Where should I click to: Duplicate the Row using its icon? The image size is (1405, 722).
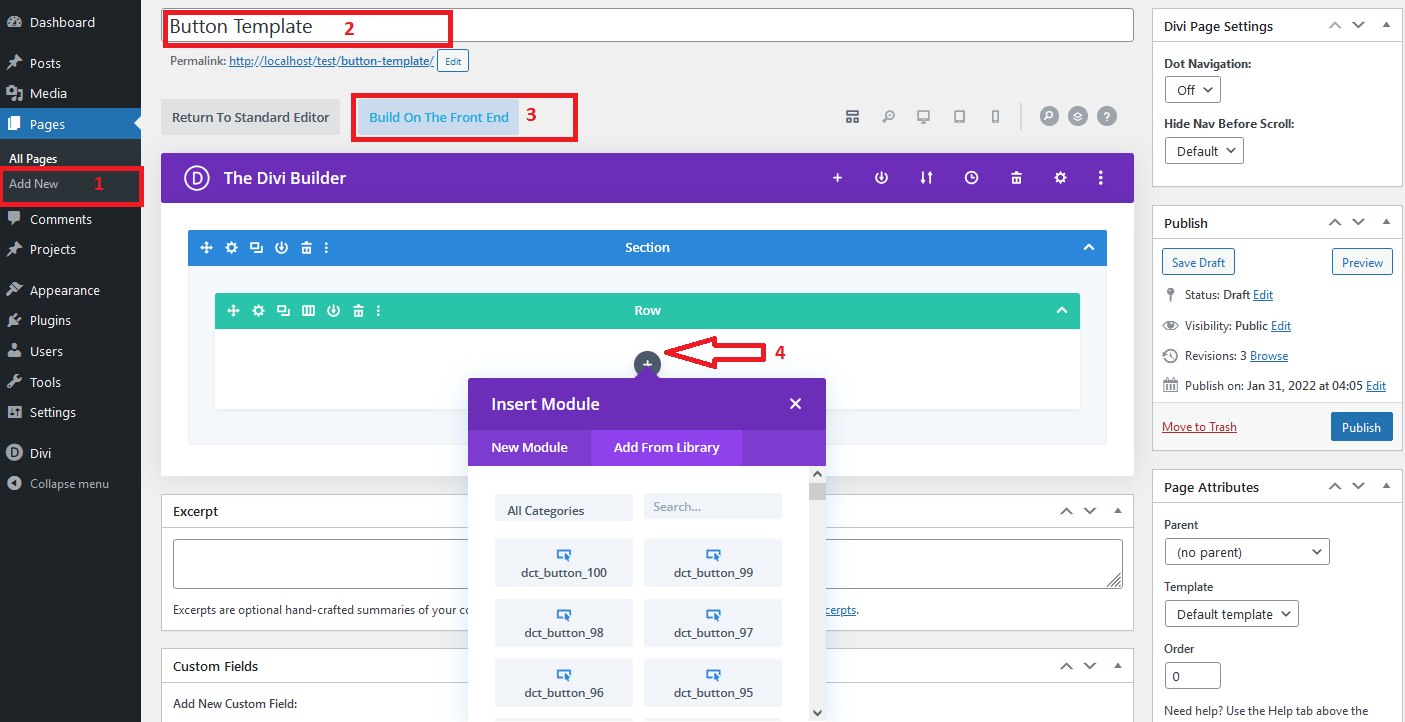[283, 311]
